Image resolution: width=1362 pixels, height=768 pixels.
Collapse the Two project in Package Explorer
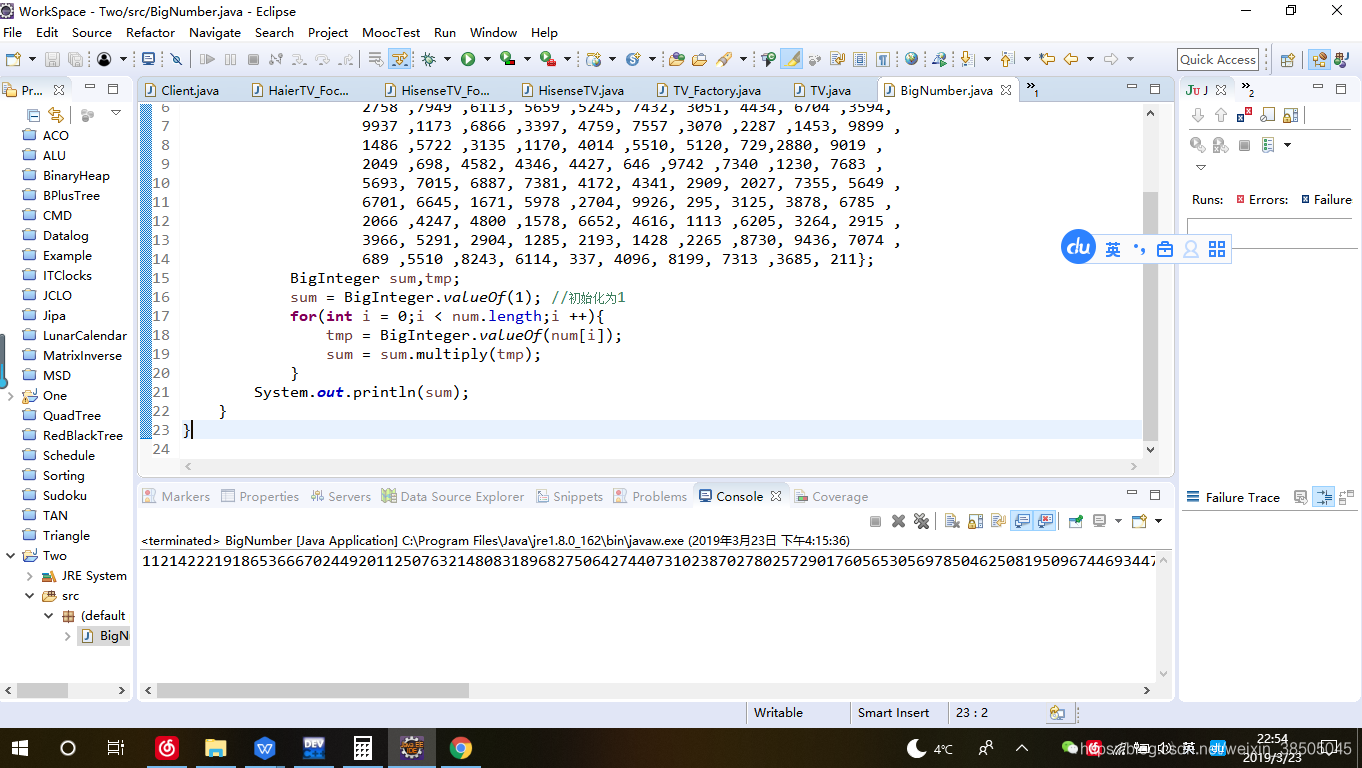pyautogui.click(x=10, y=556)
